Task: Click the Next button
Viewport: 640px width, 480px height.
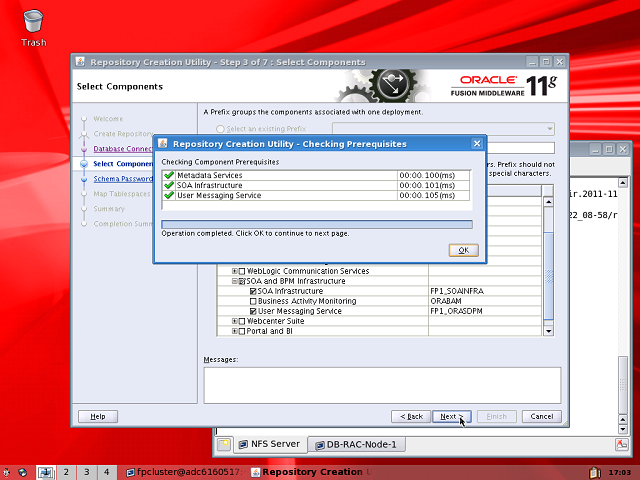Action: [452, 417]
